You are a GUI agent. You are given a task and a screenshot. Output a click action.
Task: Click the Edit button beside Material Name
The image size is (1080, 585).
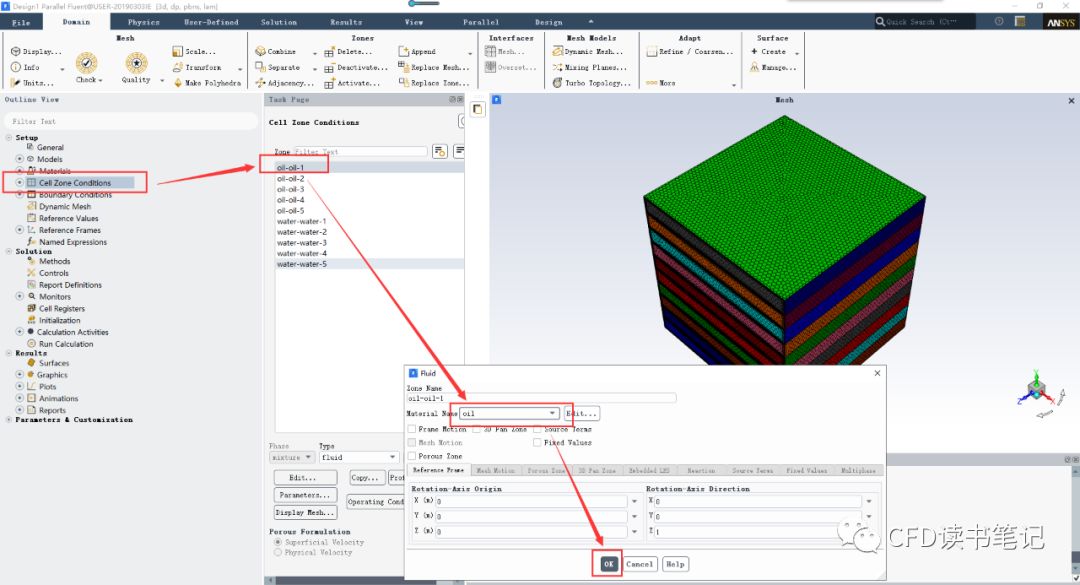click(x=581, y=413)
